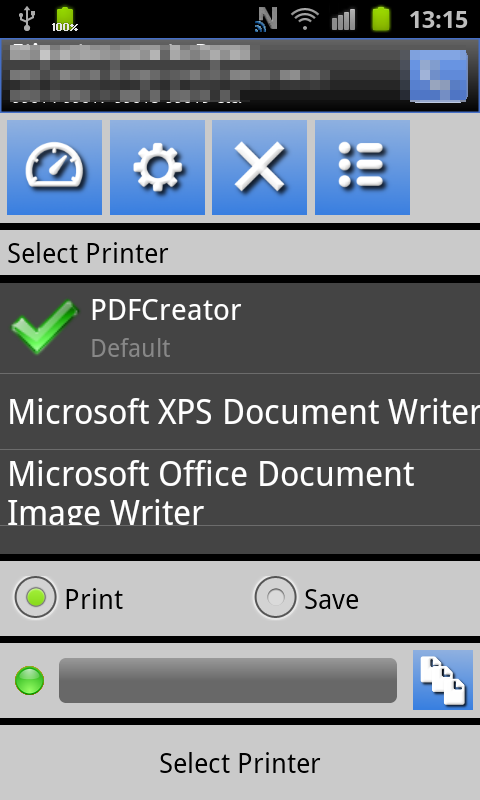Tap the green checkmark beside PDFCreator
Viewport: 480px width, 800px height.
point(44,327)
